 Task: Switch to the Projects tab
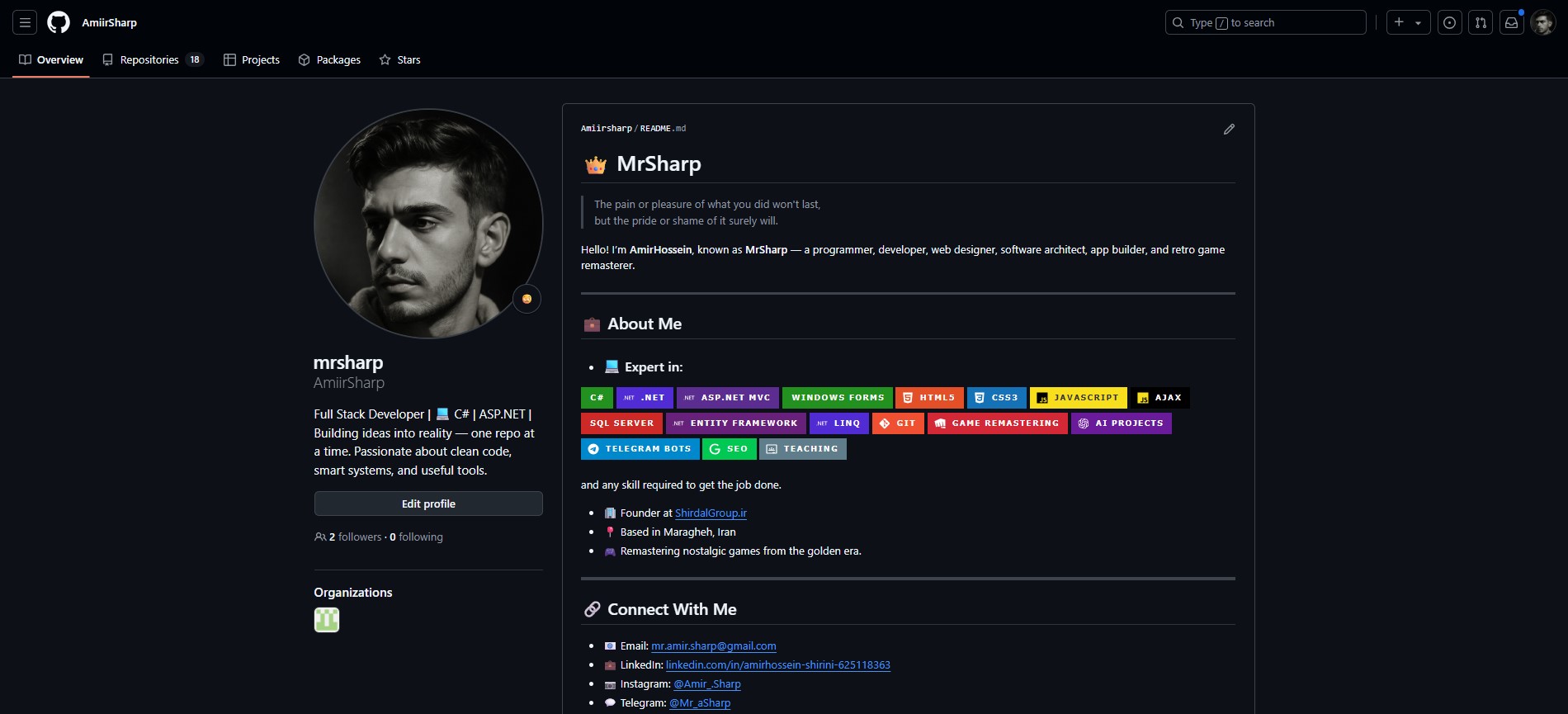(252, 59)
